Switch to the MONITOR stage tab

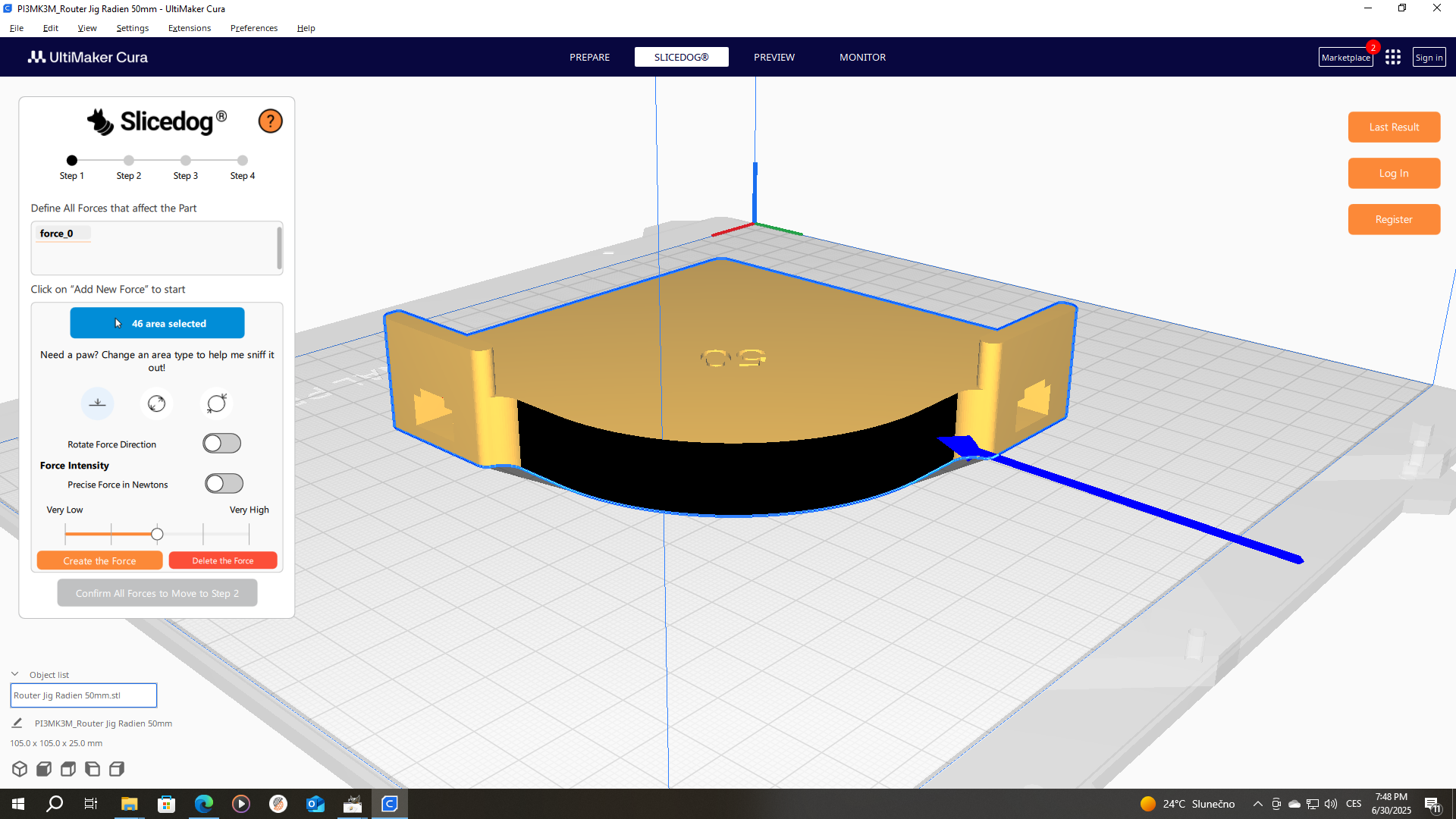(862, 58)
